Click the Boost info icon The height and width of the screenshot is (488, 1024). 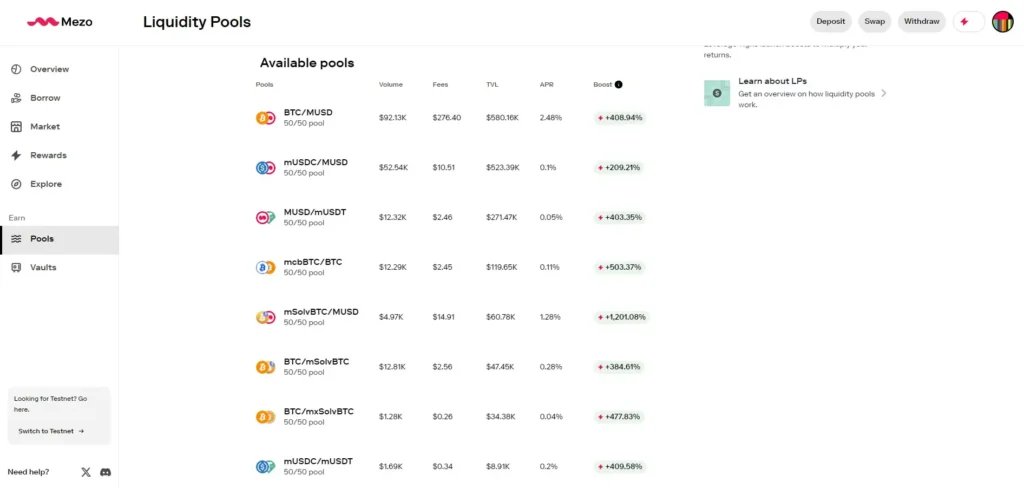click(x=618, y=84)
